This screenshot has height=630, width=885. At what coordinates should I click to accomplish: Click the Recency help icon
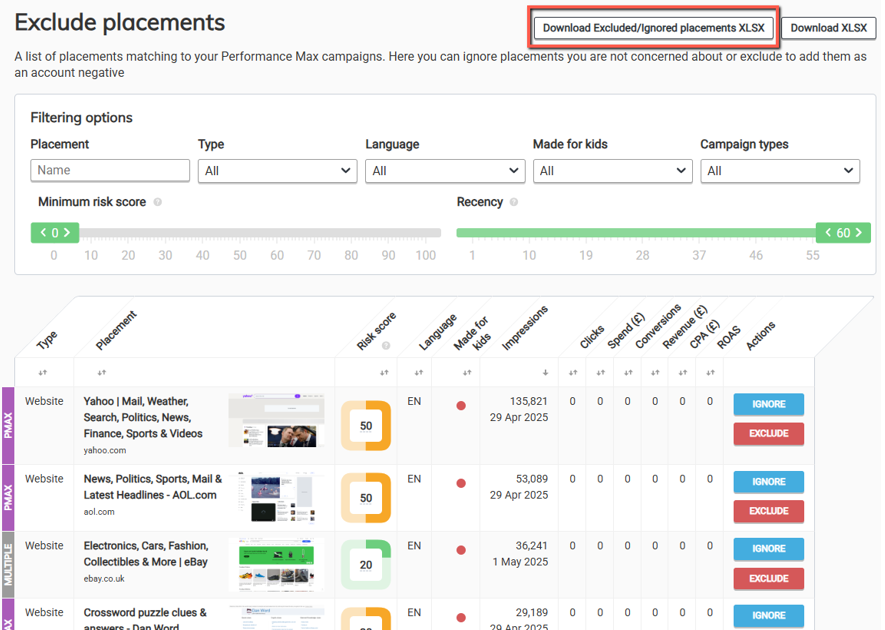point(514,202)
